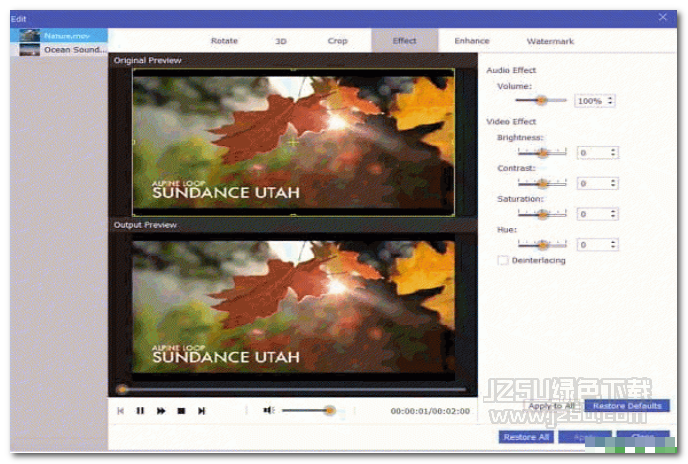Click the Output Preview video frame
This screenshot has height=464, width=688.
coord(293,306)
